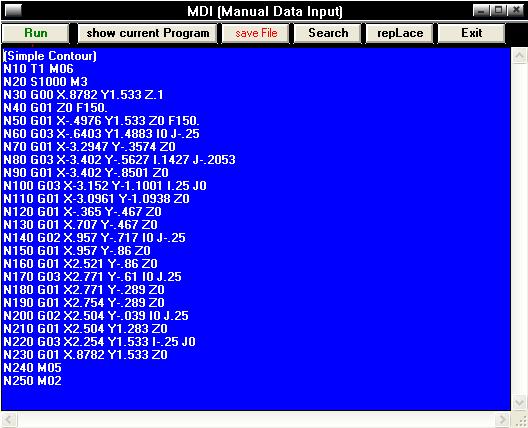Minimize the MDI window
The width and height of the screenshot is (528, 428).
point(481,11)
